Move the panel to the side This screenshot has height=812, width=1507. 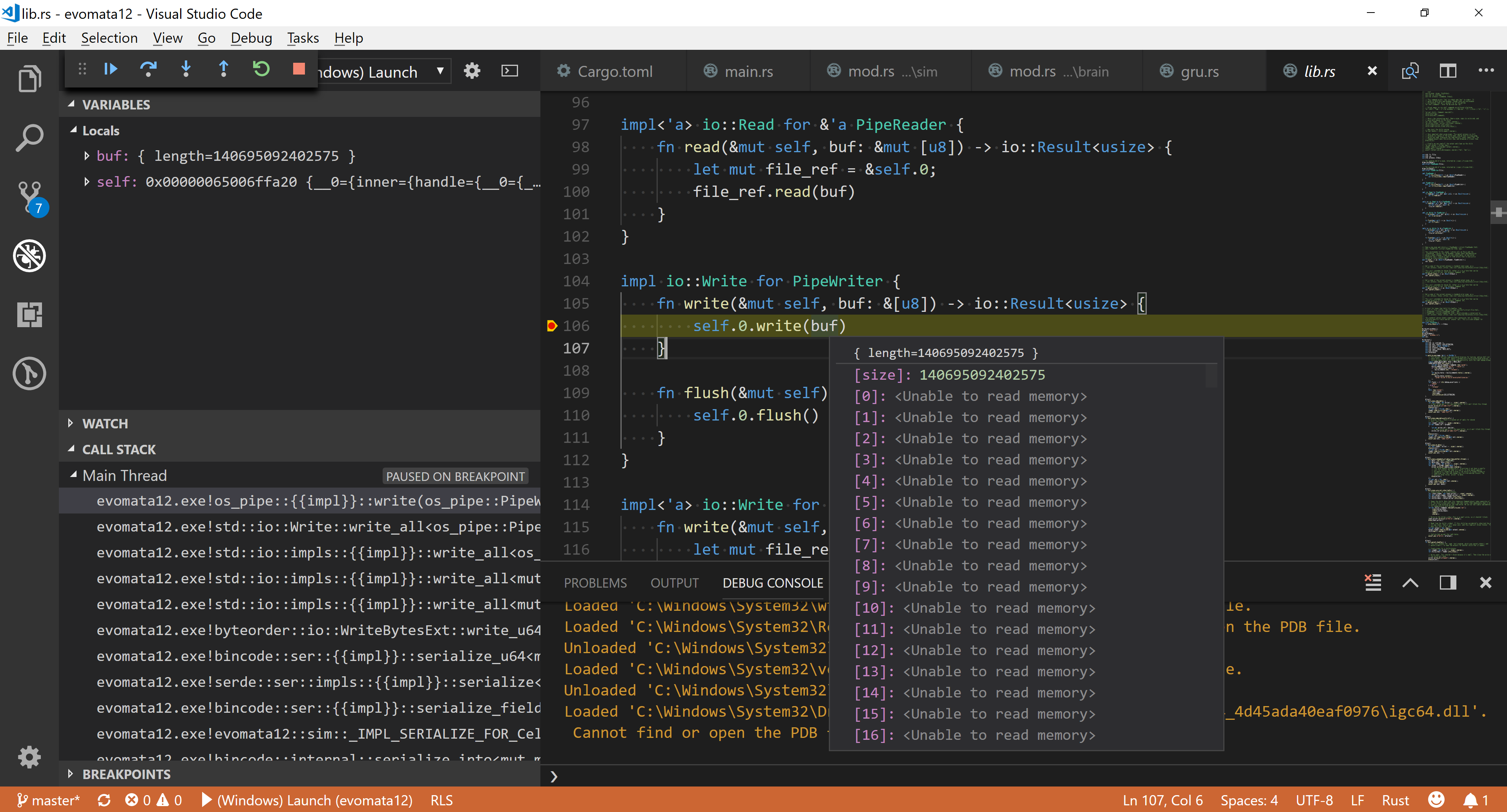pyautogui.click(x=1448, y=582)
